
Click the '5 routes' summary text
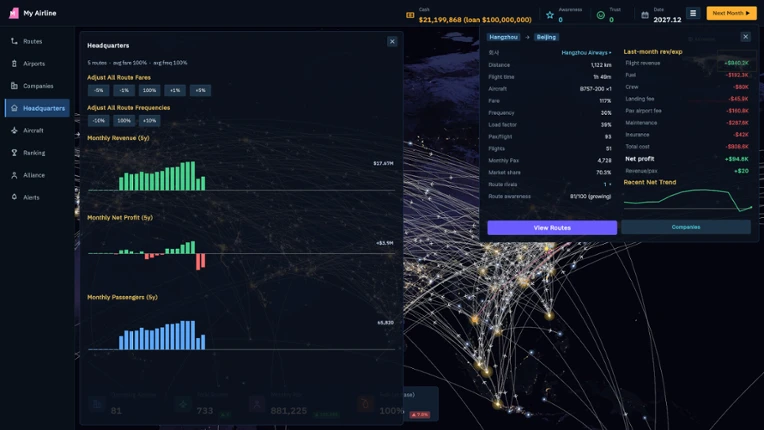point(97,63)
